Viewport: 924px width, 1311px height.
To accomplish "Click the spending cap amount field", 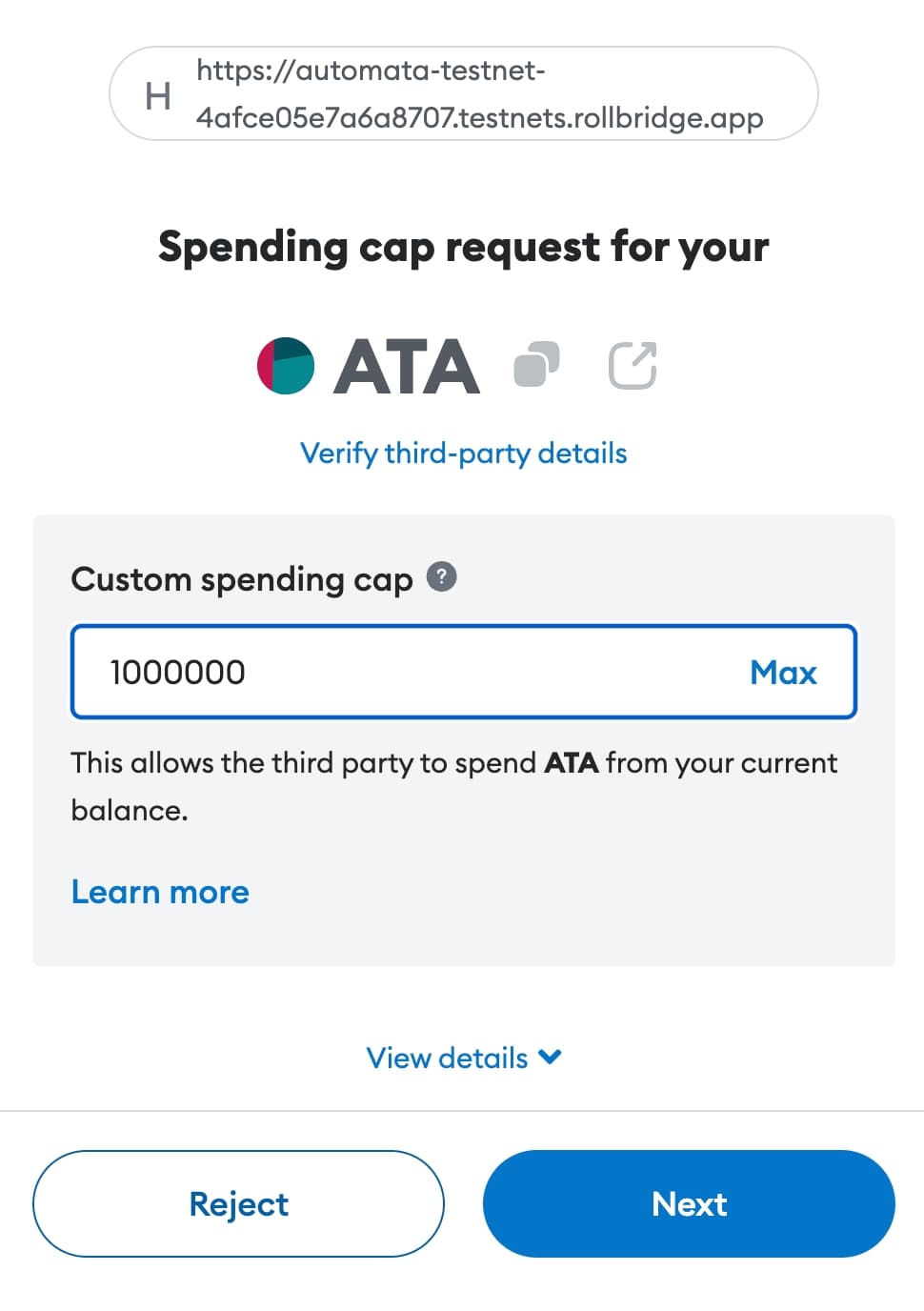I will 381,672.
